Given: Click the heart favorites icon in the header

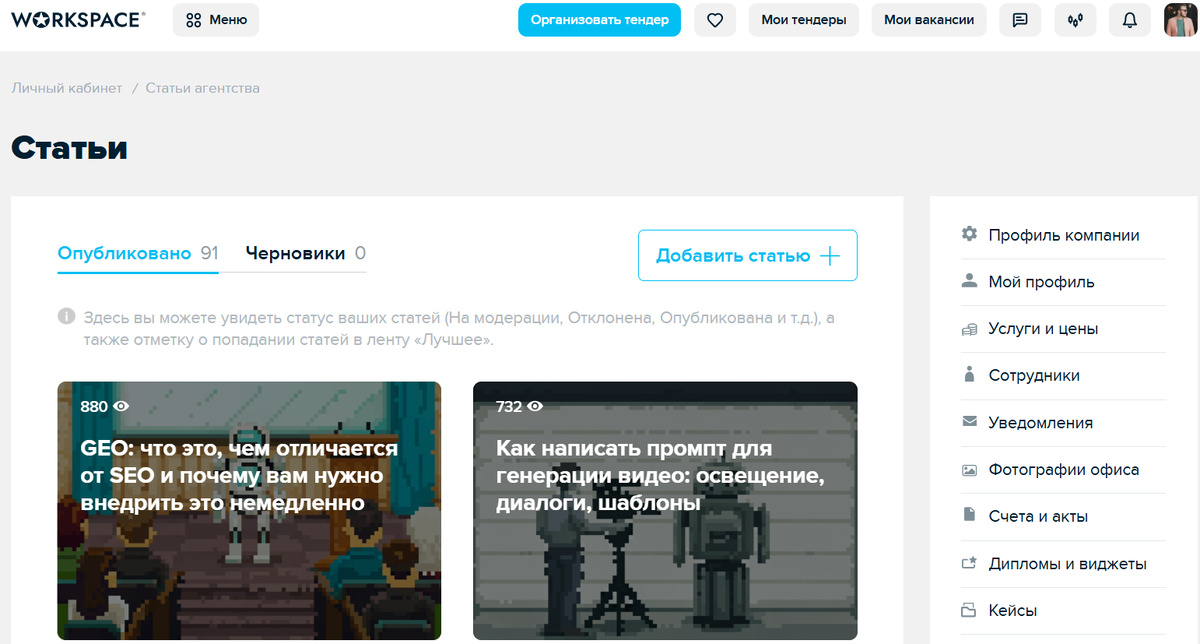Looking at the screenshot, I should tap(714, 20).
